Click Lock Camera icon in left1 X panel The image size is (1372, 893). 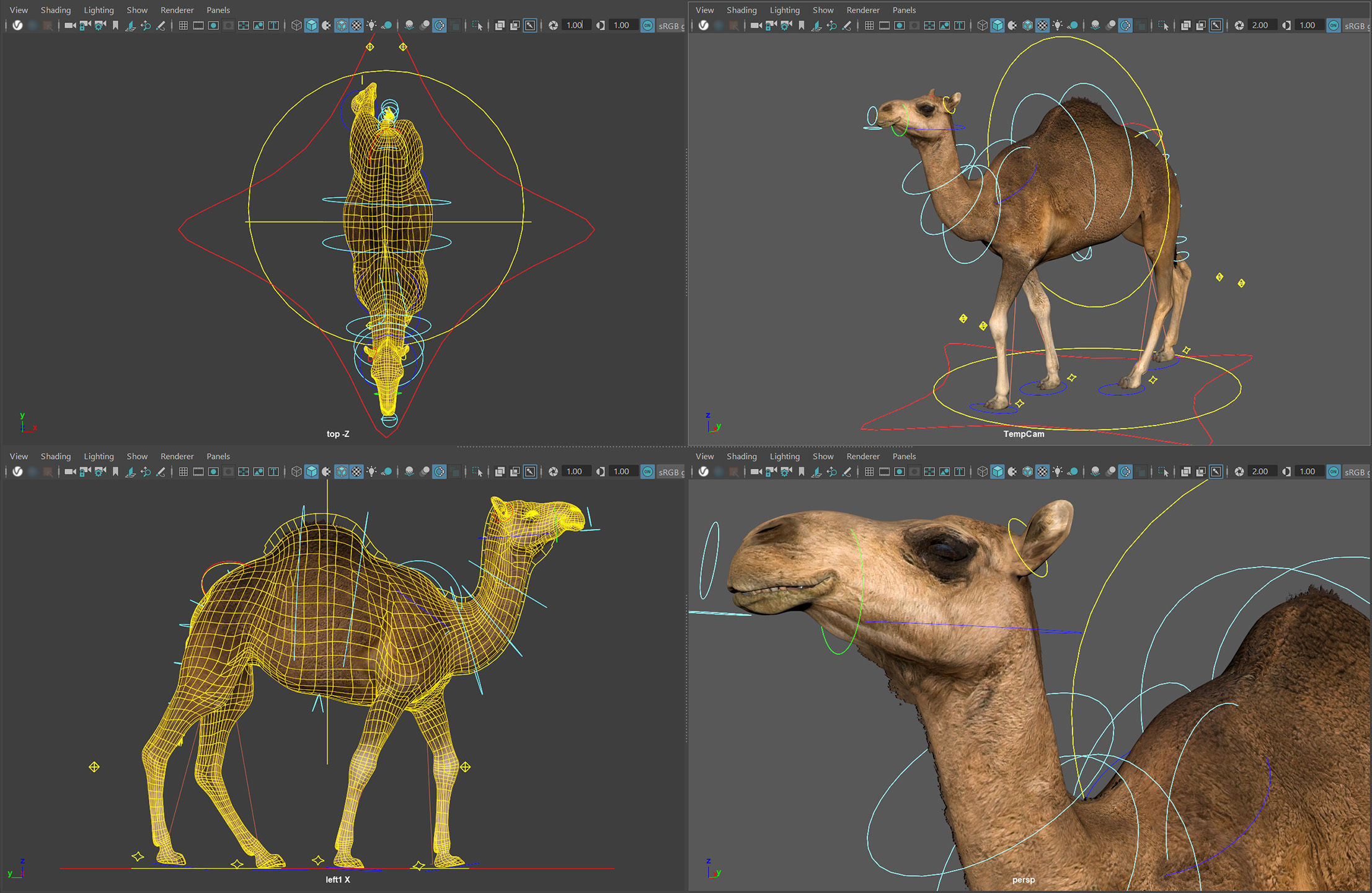[85, 471]
